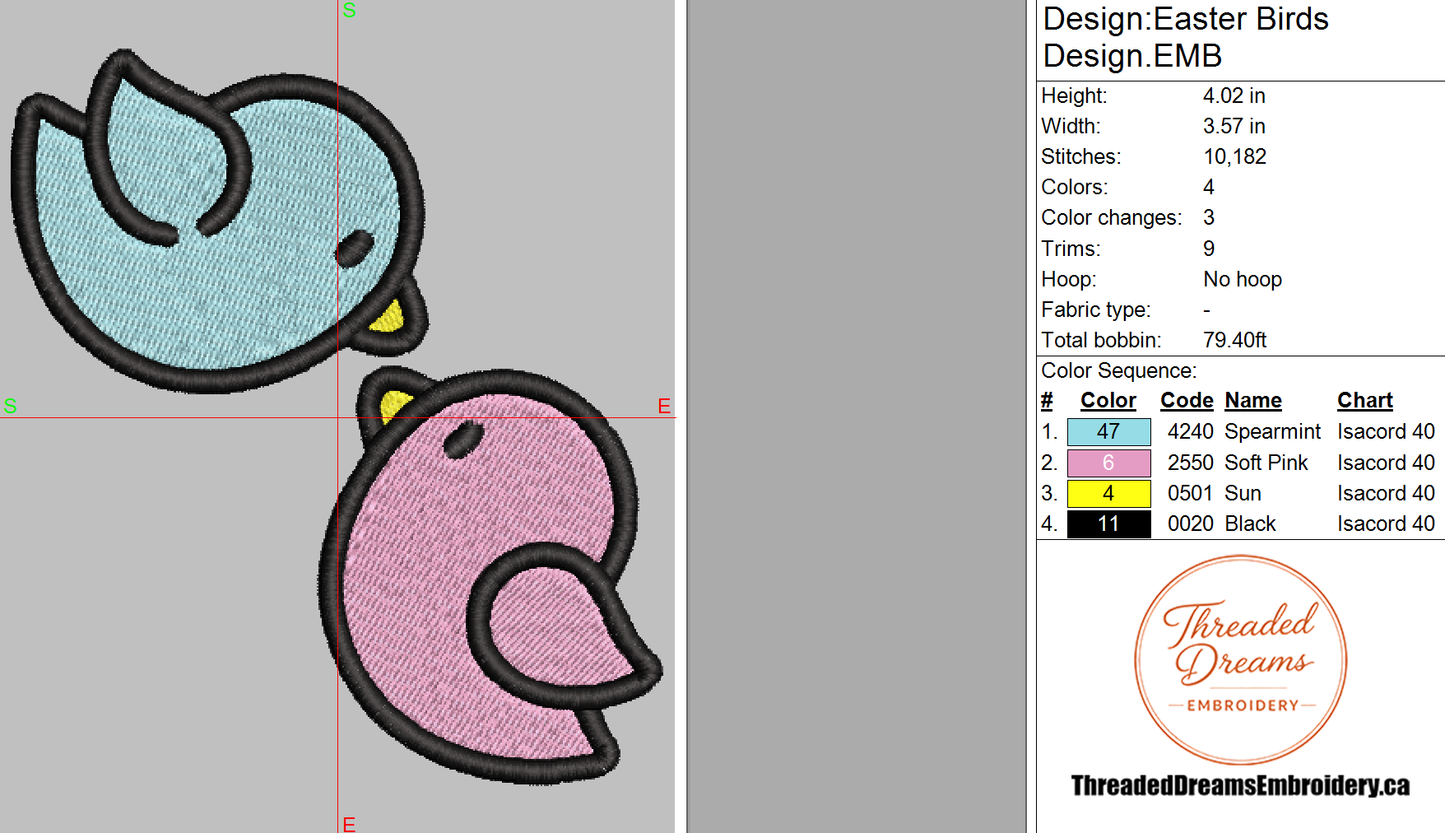
Task: Click the 'Code' column header
Action: (1187, 401)
